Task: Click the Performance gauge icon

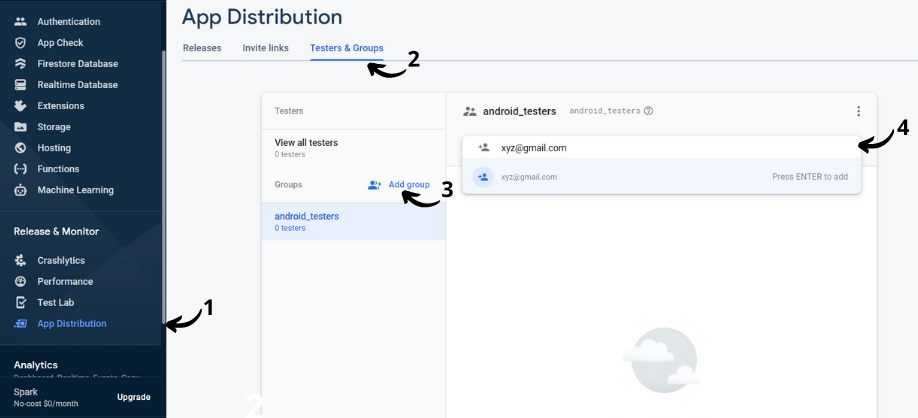Action: point(20,282)
